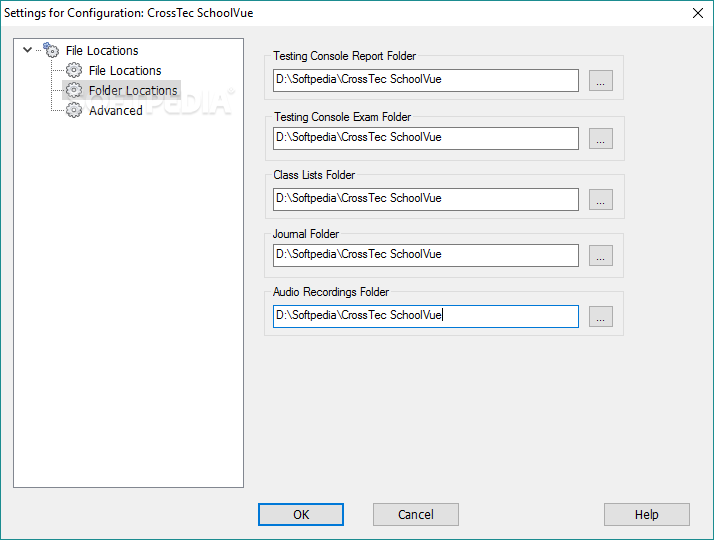This screenshot has width=714, height=540.
Task: Browse for Journal Folder
Action: pyautogui.click(x=601, y=255)
